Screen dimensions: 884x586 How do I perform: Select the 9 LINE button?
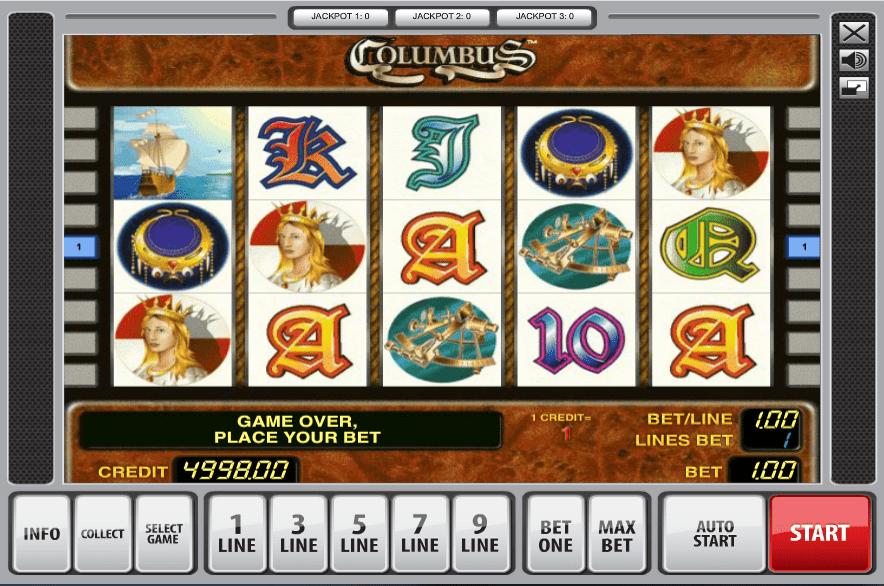click(480, 534)
